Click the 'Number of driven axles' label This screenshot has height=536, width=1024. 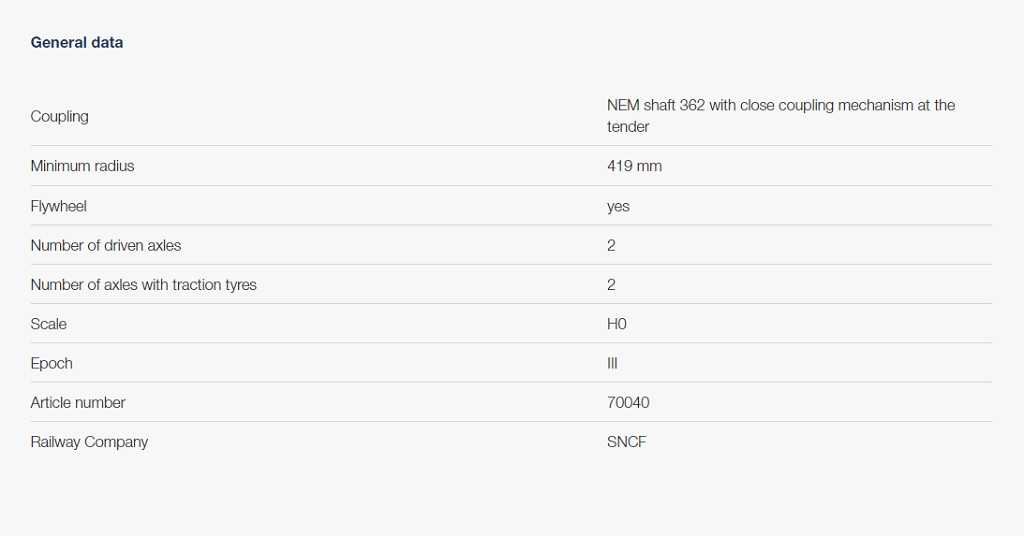(106, 245)
